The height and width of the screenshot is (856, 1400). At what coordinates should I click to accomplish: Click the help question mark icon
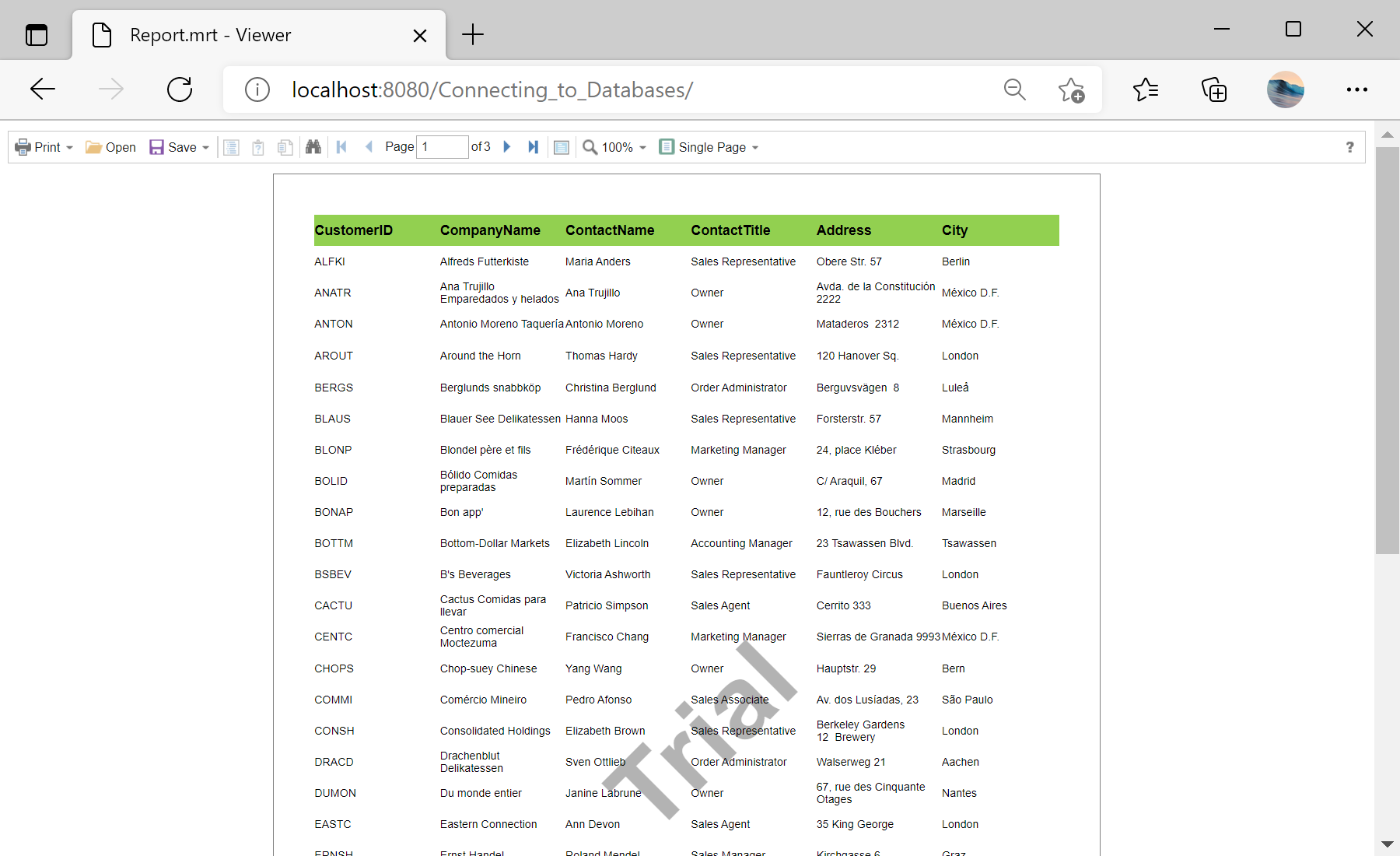tap(1349, 147)
